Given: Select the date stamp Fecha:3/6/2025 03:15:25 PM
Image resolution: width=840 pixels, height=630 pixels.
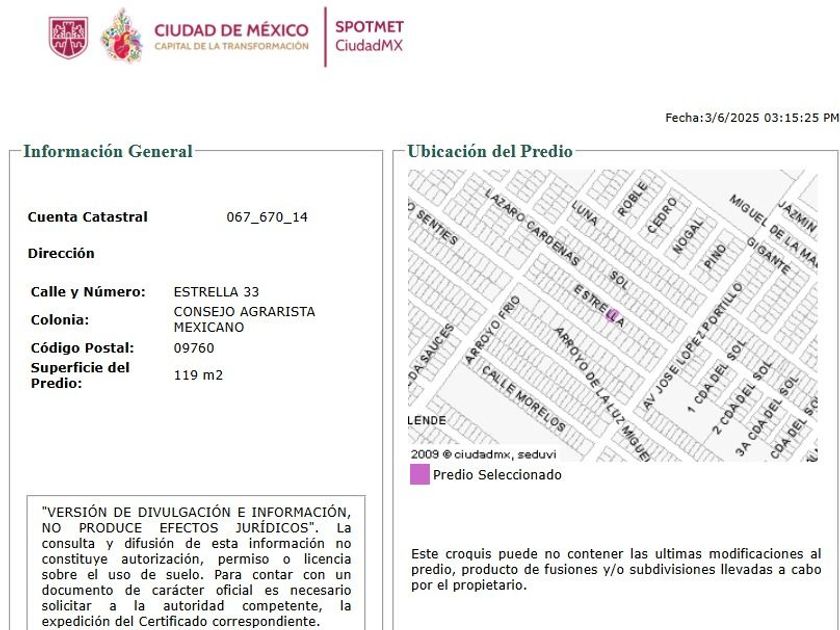Looking at the screenshot, I should [752, 118].
